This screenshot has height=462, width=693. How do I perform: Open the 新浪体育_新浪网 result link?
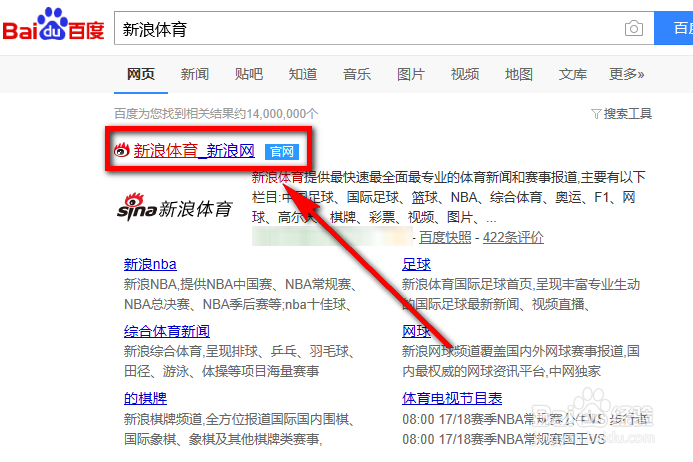[194, 151]
